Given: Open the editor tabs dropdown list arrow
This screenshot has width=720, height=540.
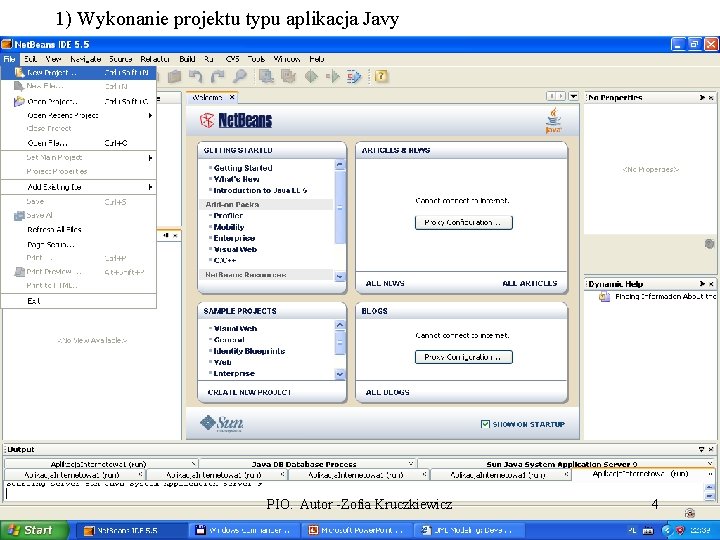Looking at the screenshot, I should pos(574,96).
